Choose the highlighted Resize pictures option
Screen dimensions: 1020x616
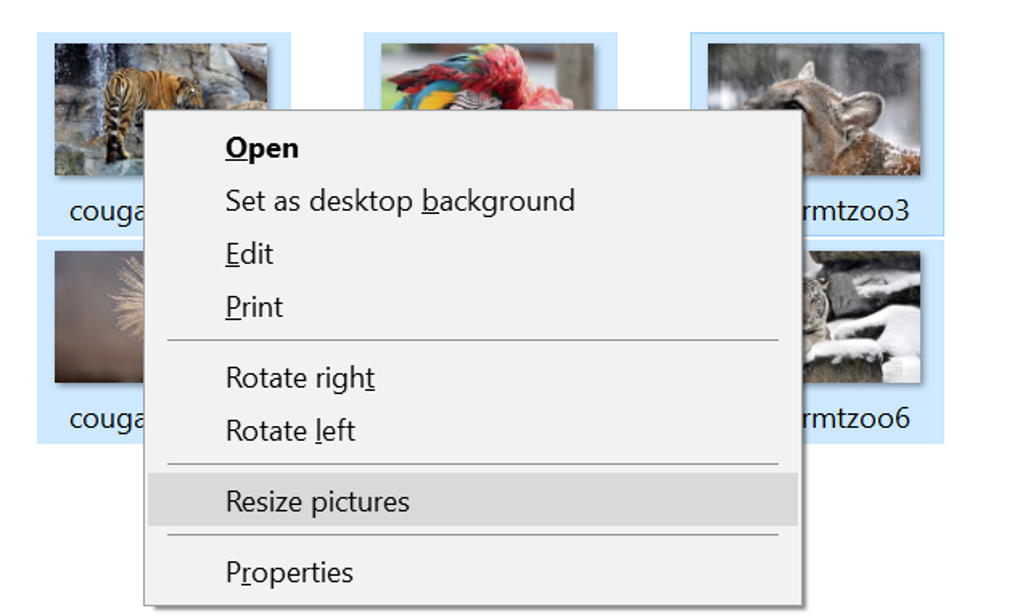pos(317,501)
